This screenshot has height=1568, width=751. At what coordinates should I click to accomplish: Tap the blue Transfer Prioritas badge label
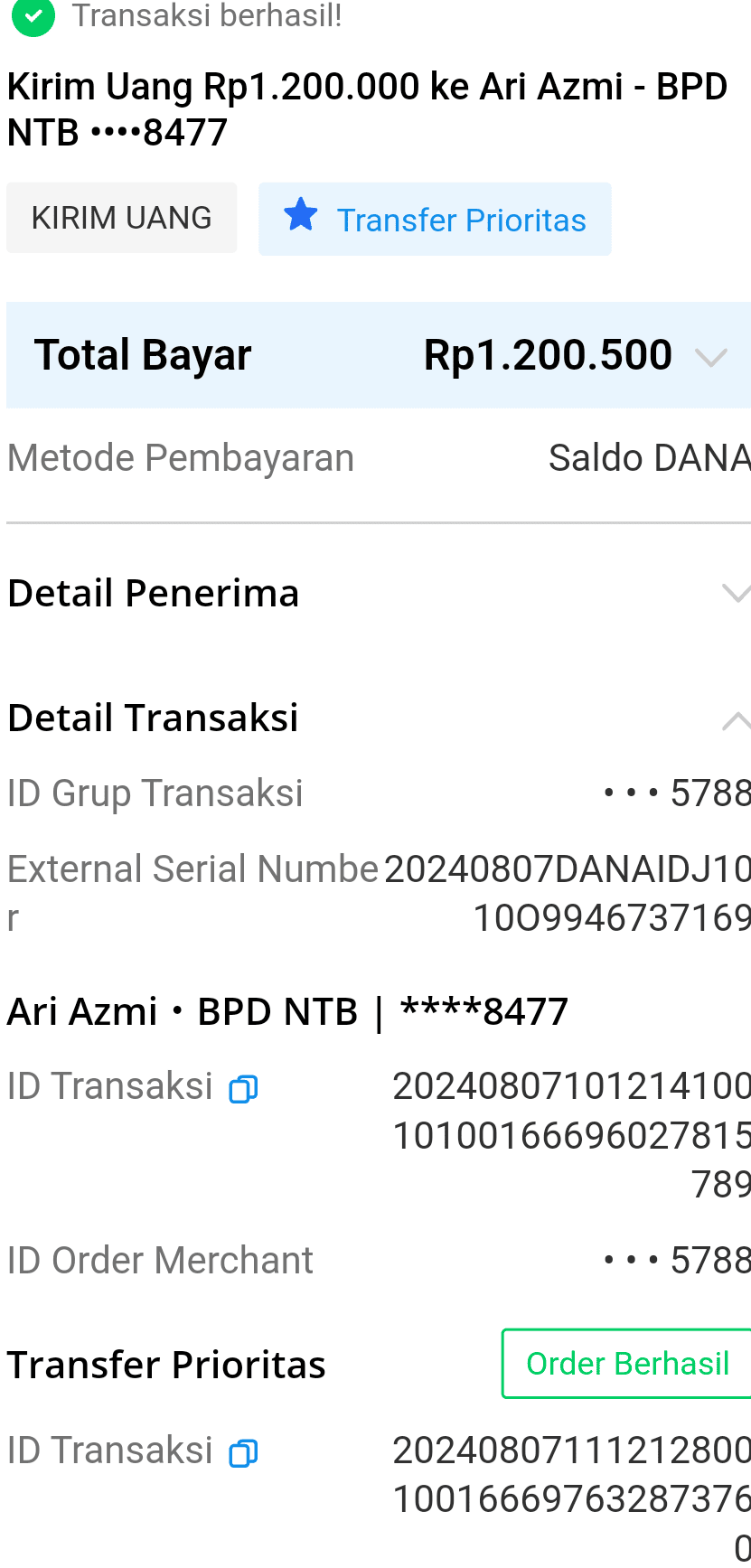click(461, 221)
